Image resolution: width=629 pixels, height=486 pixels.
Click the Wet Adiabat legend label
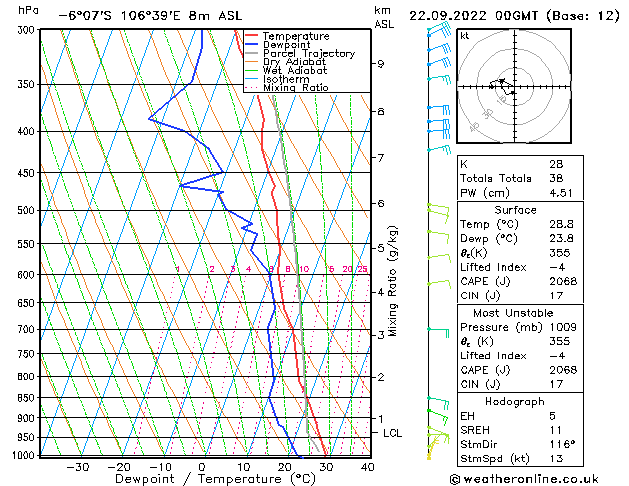click(x=295, y=70)
